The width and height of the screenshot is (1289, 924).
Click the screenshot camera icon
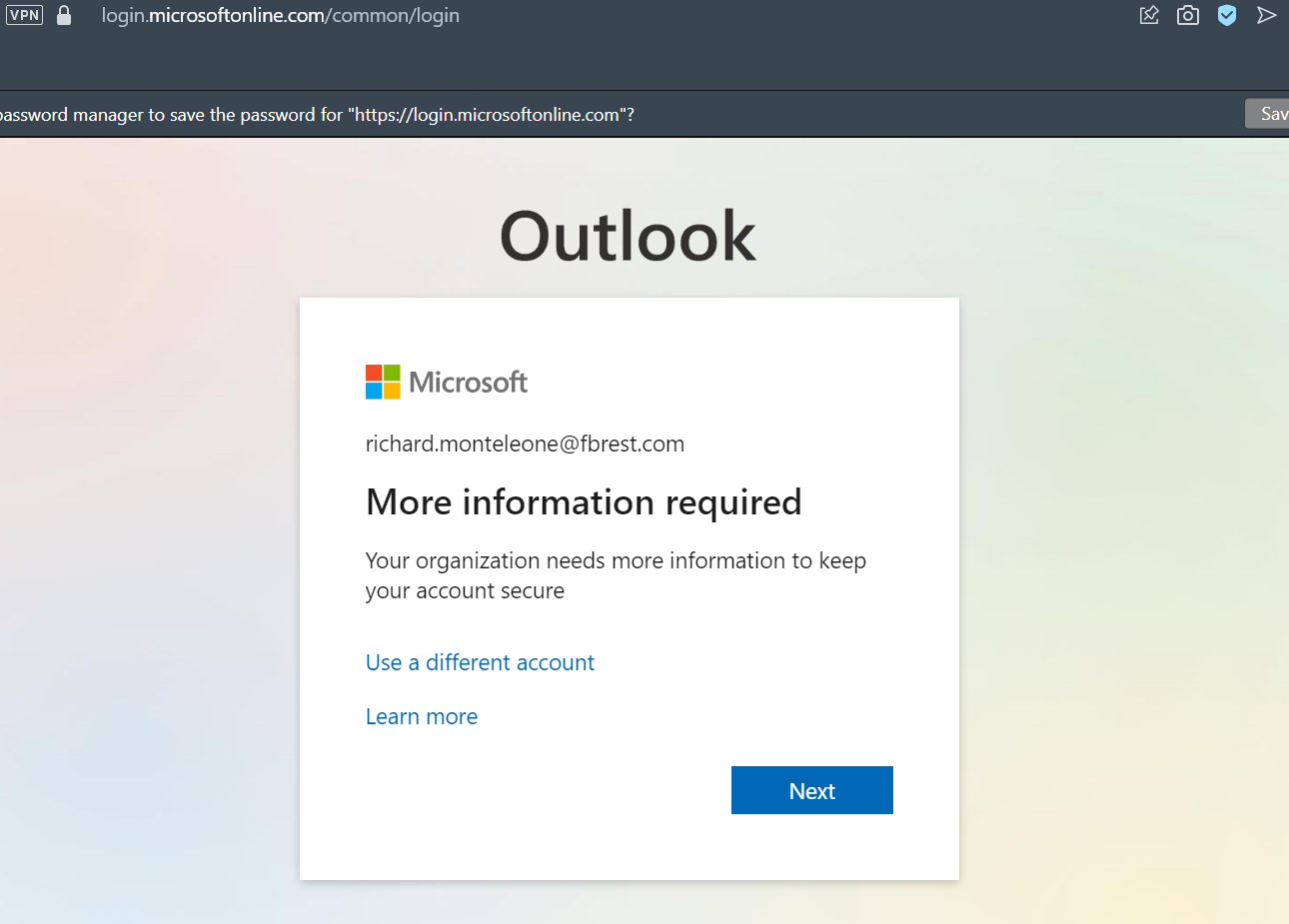pyautogui.click(x=1187, y=15)
